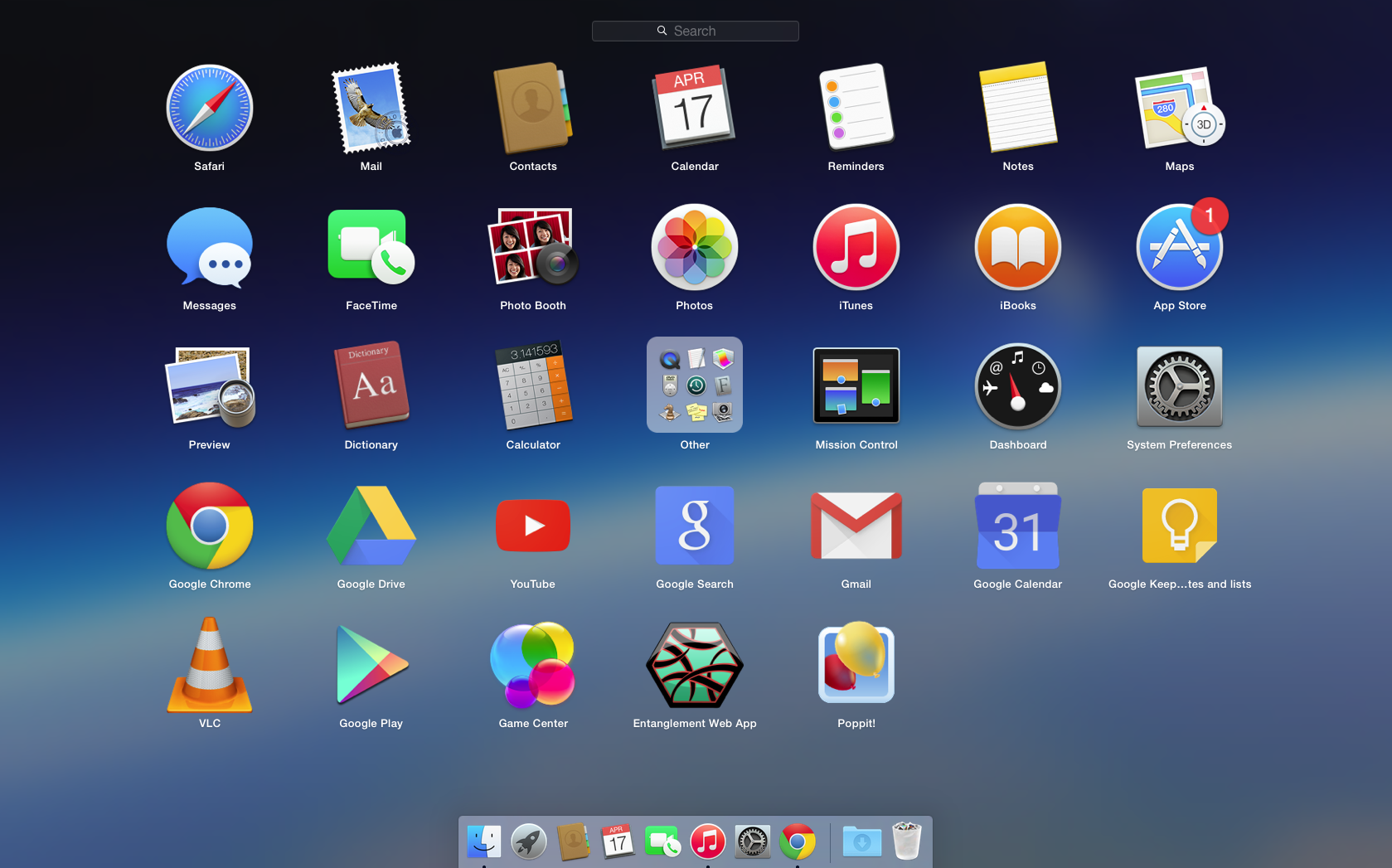Switch to iTunes from the Dock

708,842
